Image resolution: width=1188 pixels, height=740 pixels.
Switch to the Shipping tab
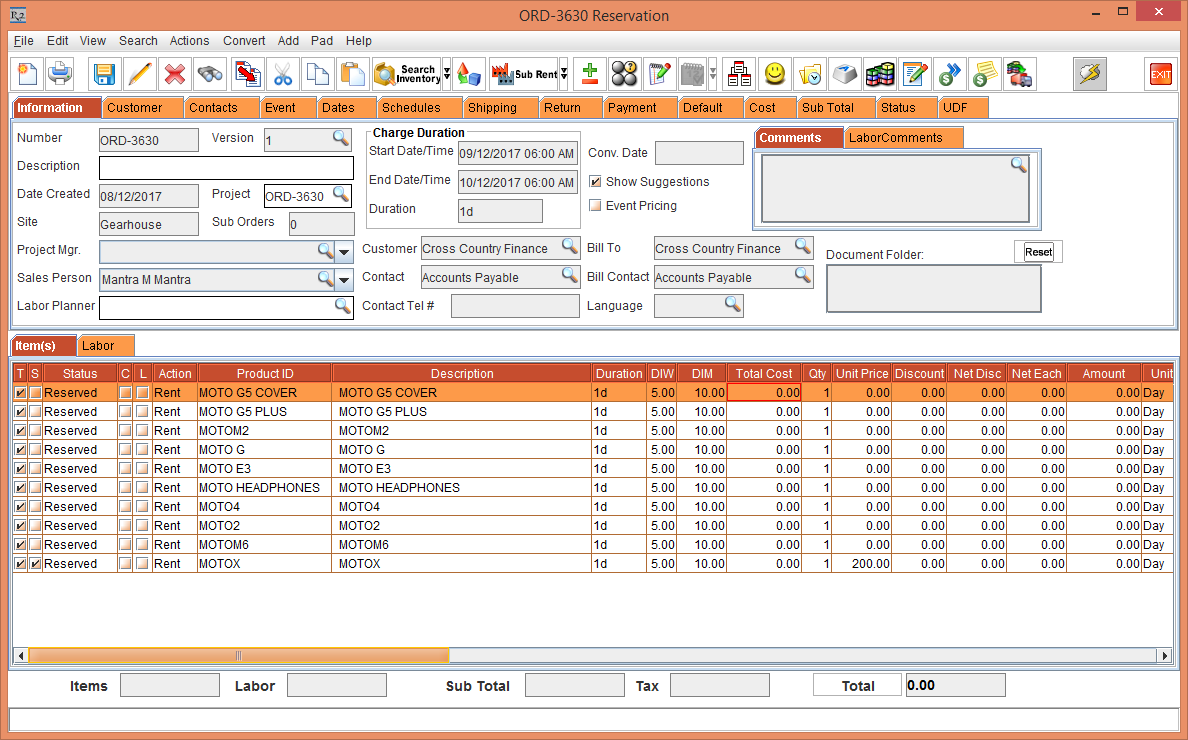492,108
